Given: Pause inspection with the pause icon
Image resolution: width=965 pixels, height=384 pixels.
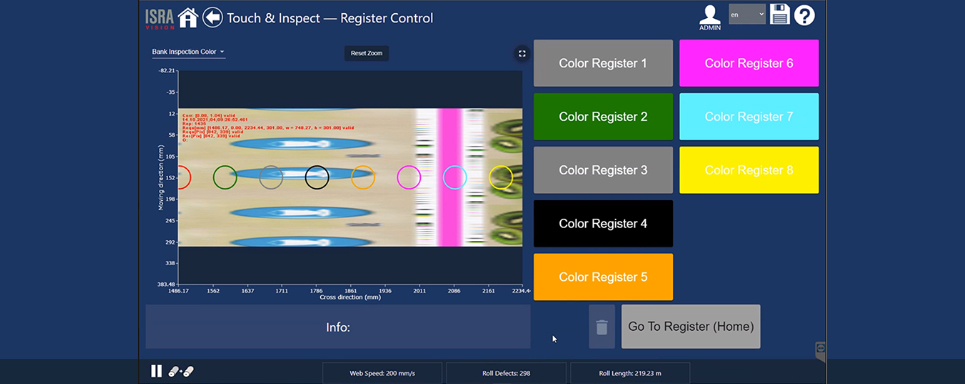Looking at the screenshot, I should coord(156,371).
